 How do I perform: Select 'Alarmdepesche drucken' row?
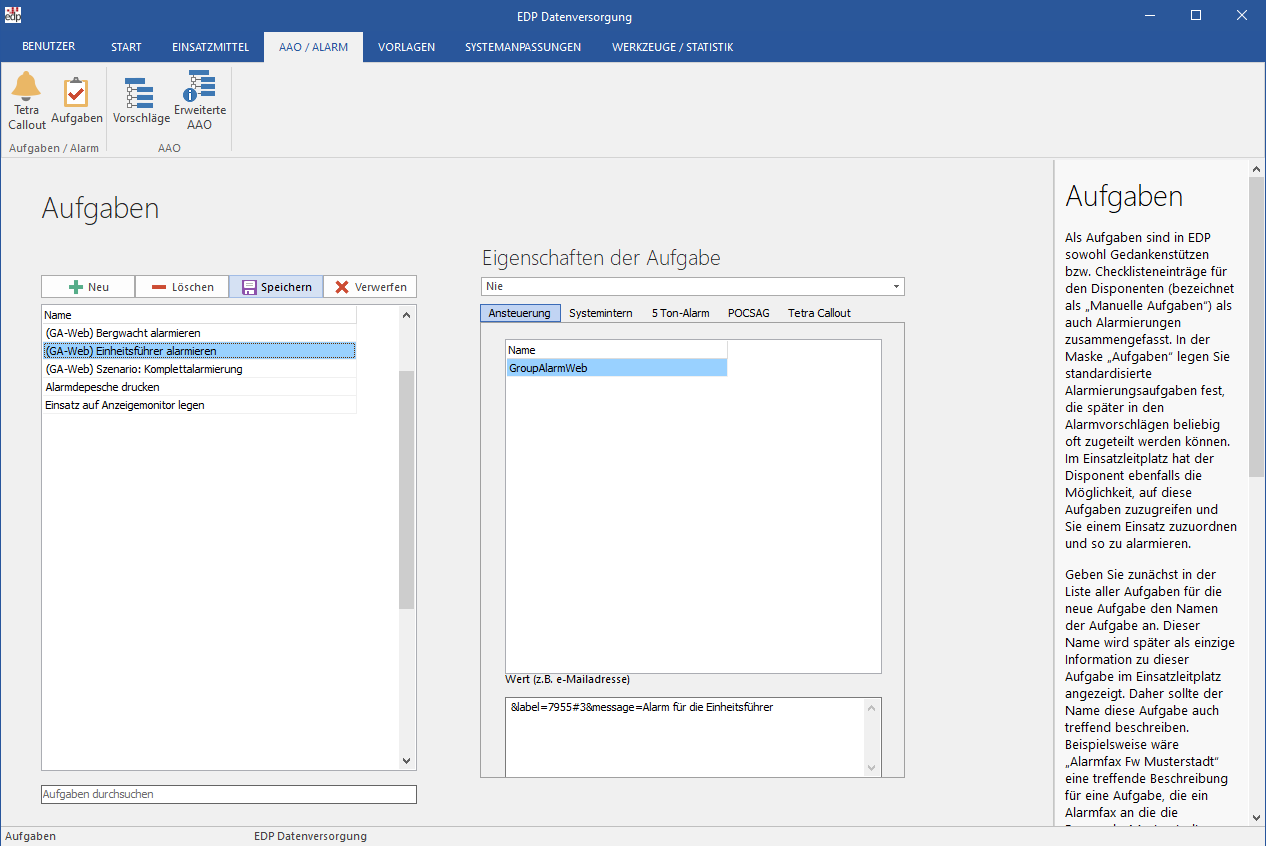(199, 387)
